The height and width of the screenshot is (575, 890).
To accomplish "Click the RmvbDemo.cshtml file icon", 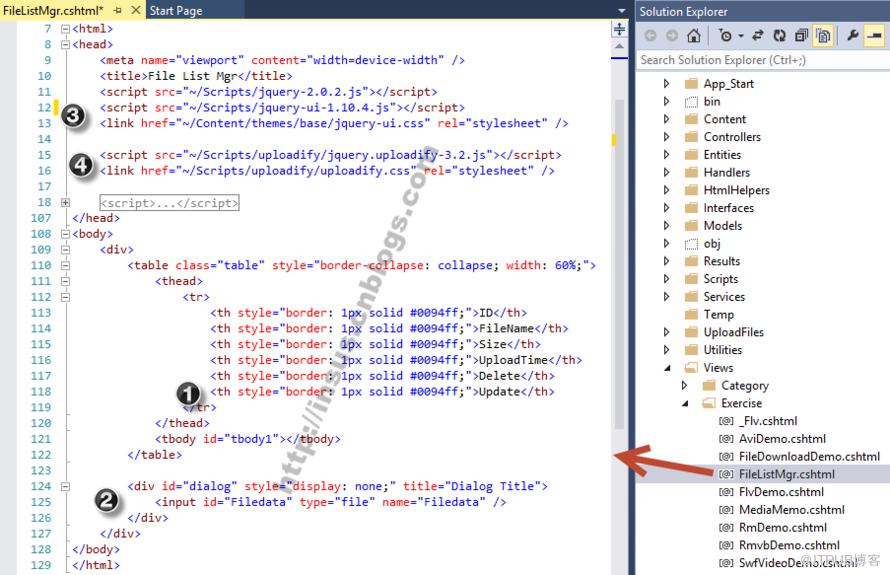I will [726, 545].
